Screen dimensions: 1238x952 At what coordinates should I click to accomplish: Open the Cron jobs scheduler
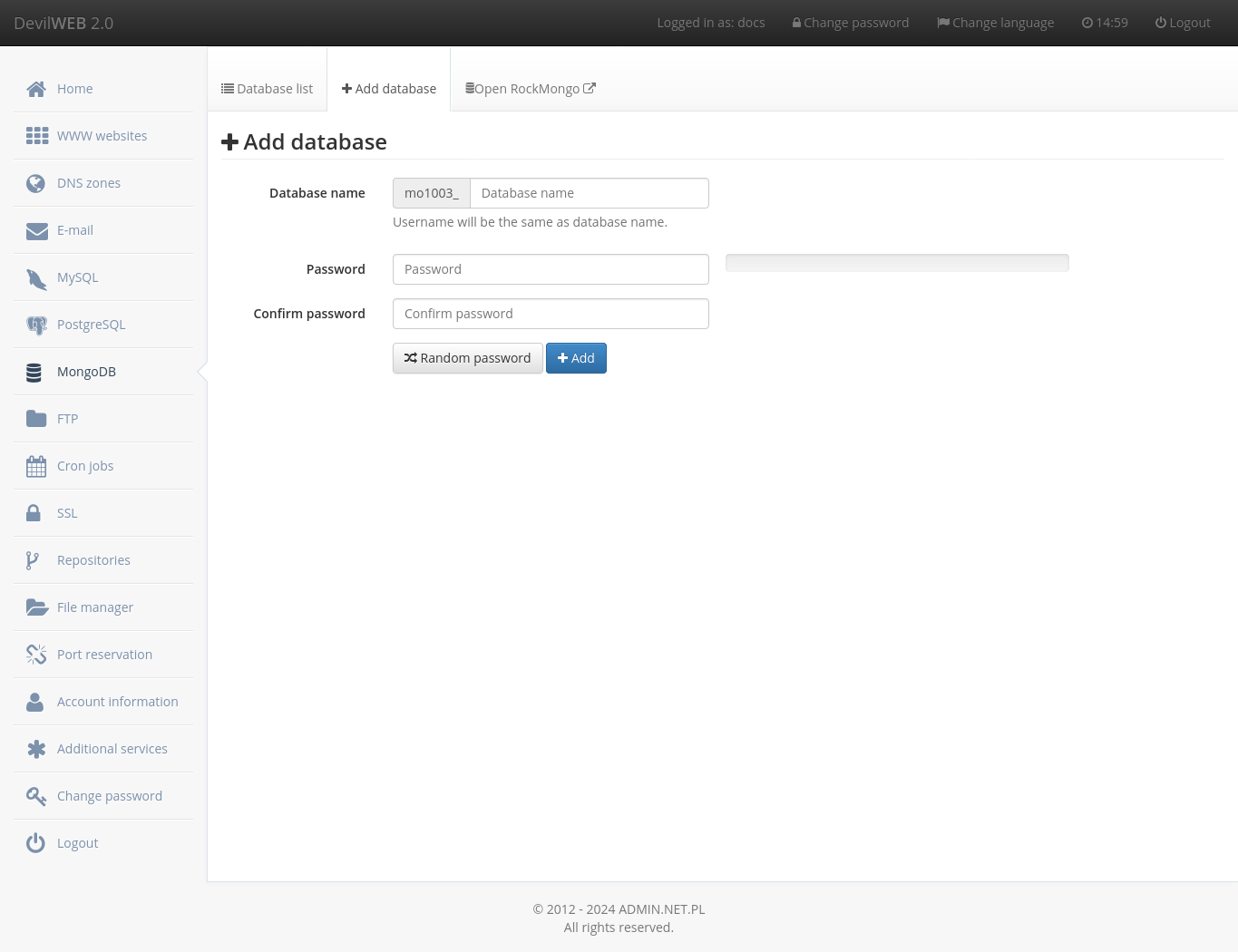pyautogui.click(x=84, y=465)
